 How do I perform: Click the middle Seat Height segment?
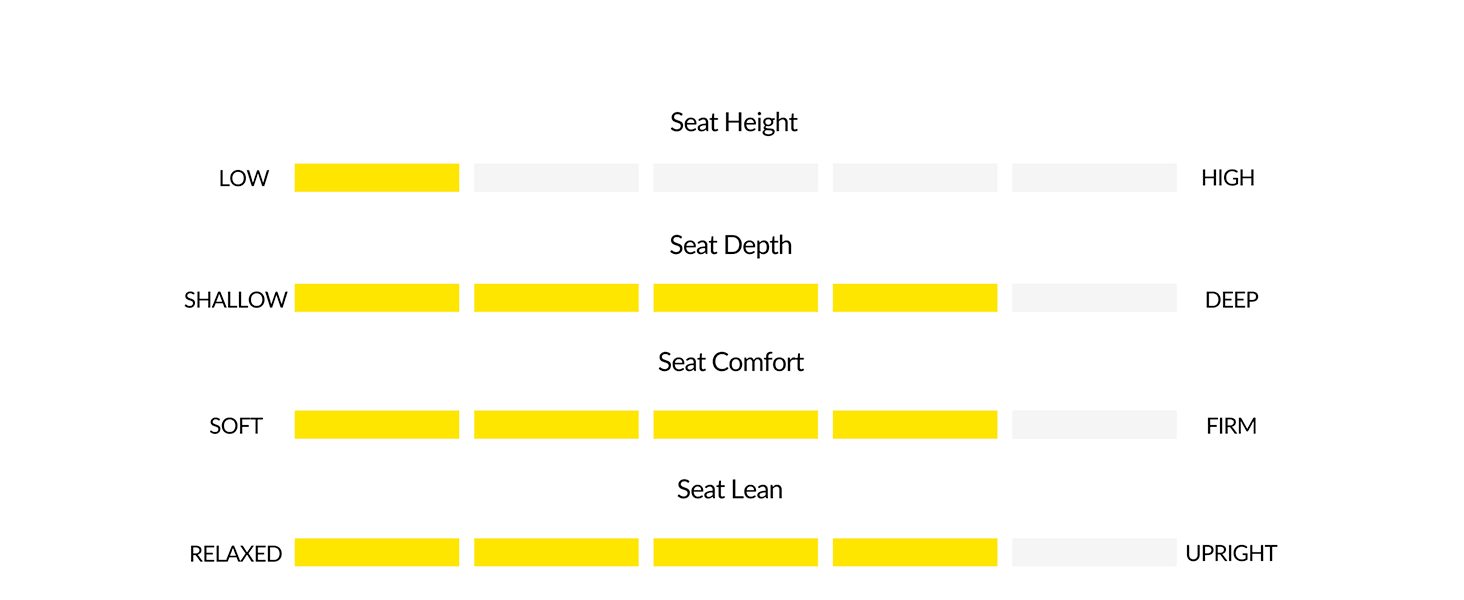pyautogui.click(x=735, y=178)
